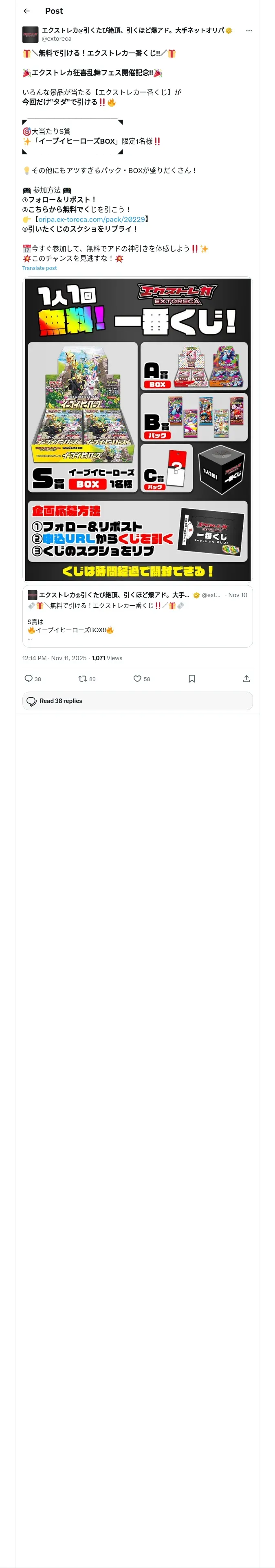
Task: Click the @extoreca handle
Action: point(57,38)
